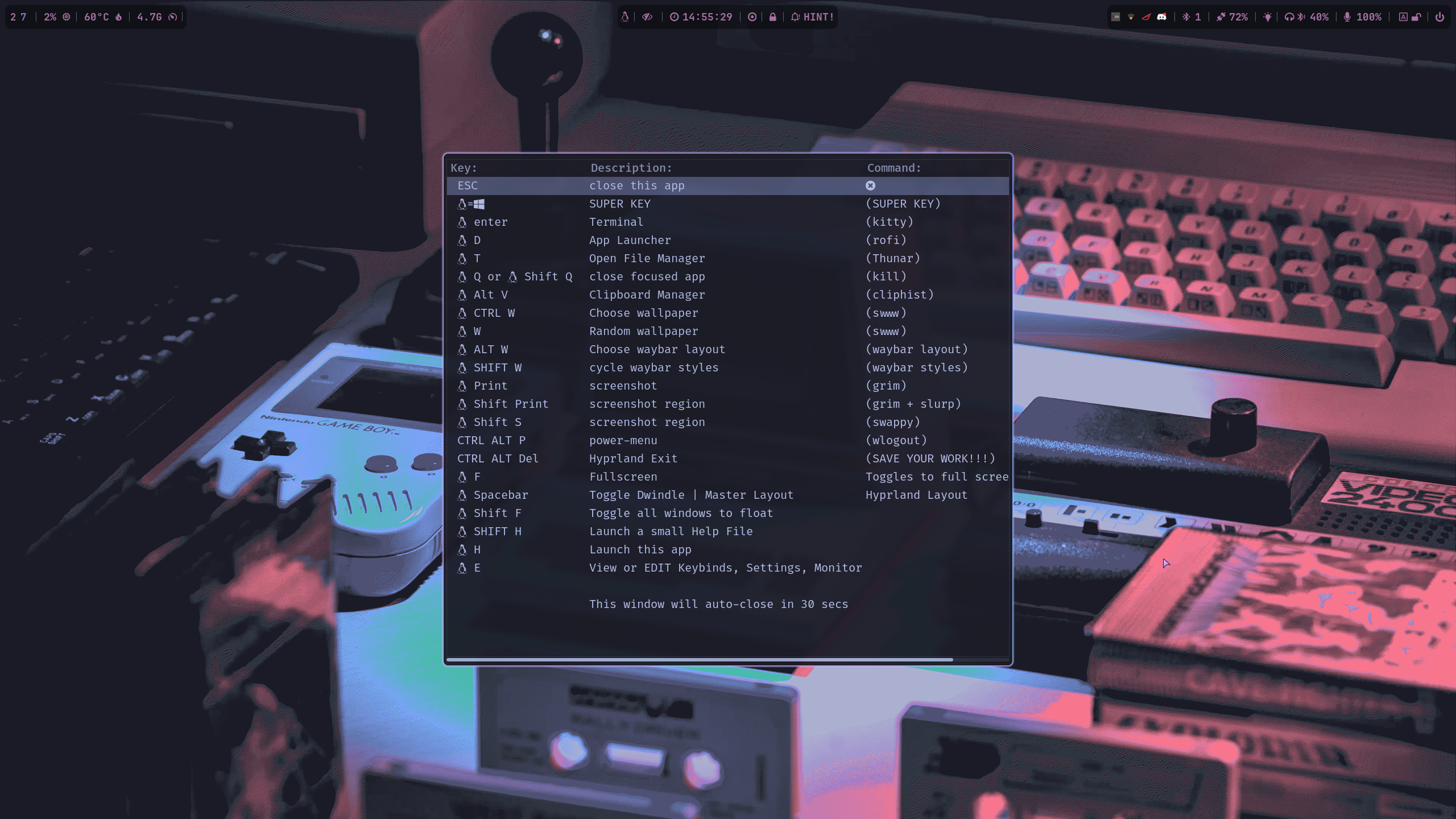This screenshot has height=819, width=1456.
Task: Open the battery 72% power indicator
Action: click(x=1232, y=17)
